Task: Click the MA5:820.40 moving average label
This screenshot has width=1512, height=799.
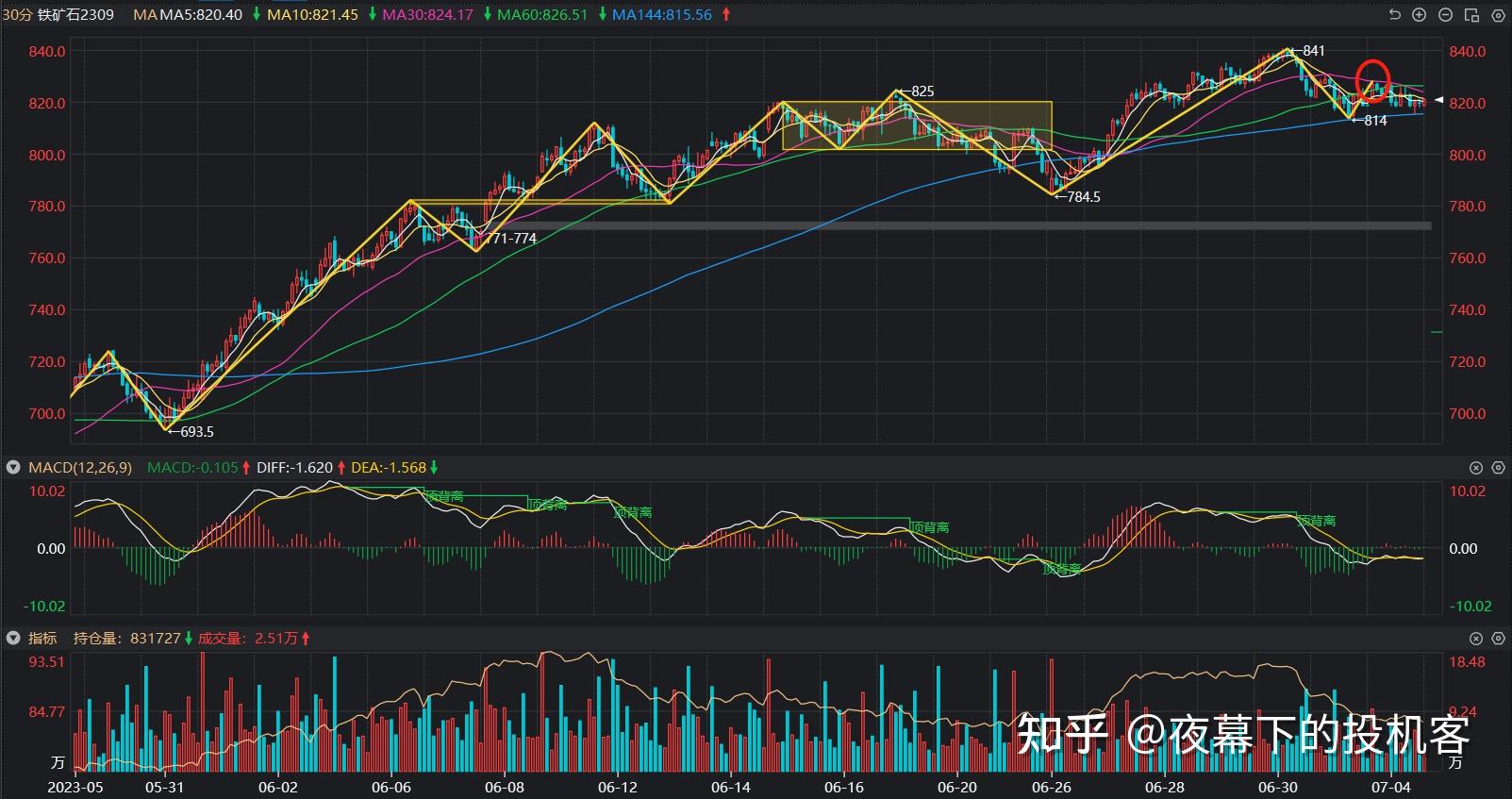Action: pyautogui.click(x=200, y=15)
